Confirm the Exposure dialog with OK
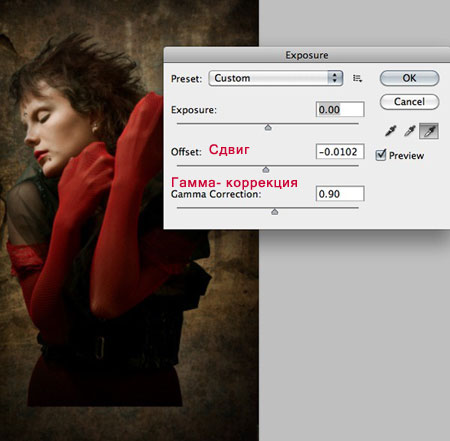The height and width of the screenshot is (441, 450). tap(409, 78)
